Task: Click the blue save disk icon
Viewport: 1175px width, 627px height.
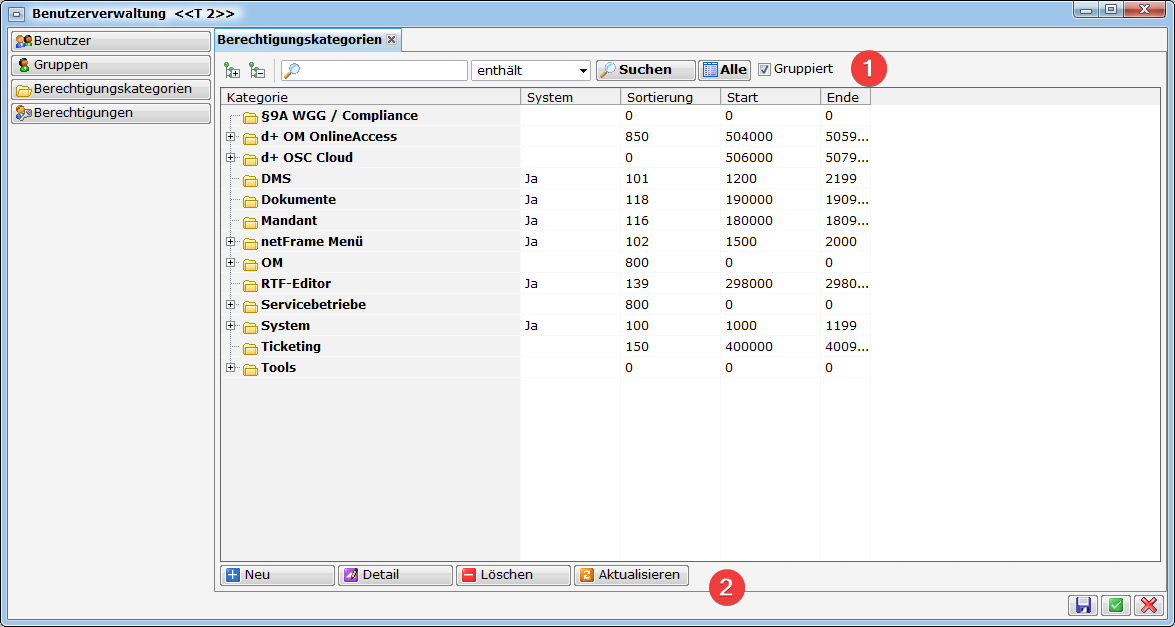Action: coord(1083,605)
